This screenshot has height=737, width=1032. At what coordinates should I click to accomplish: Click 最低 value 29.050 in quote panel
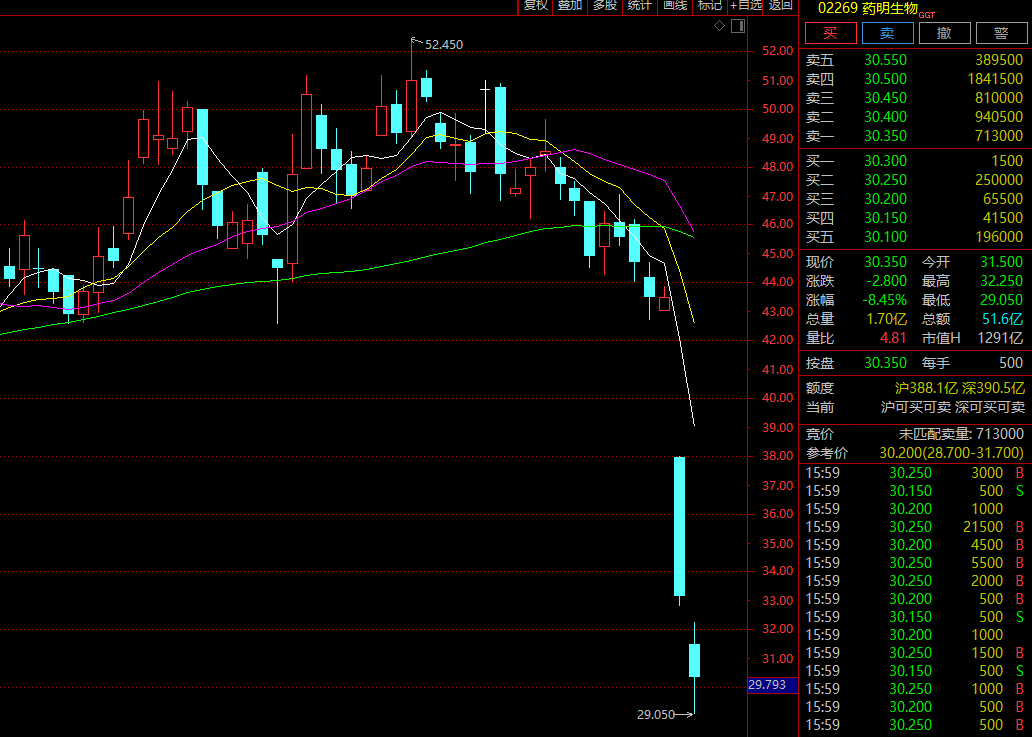1002,300
